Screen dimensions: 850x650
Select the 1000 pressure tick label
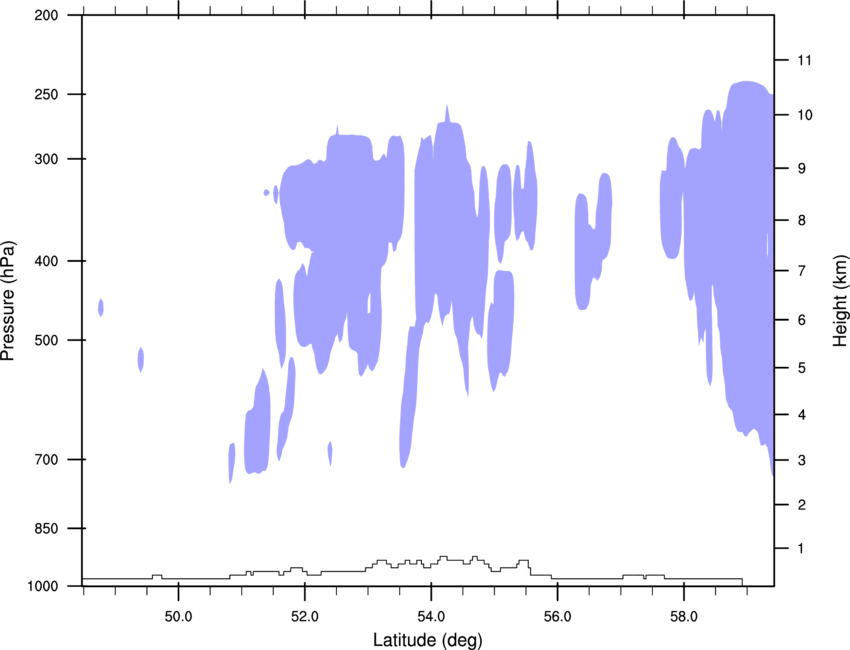pos(42,587)
